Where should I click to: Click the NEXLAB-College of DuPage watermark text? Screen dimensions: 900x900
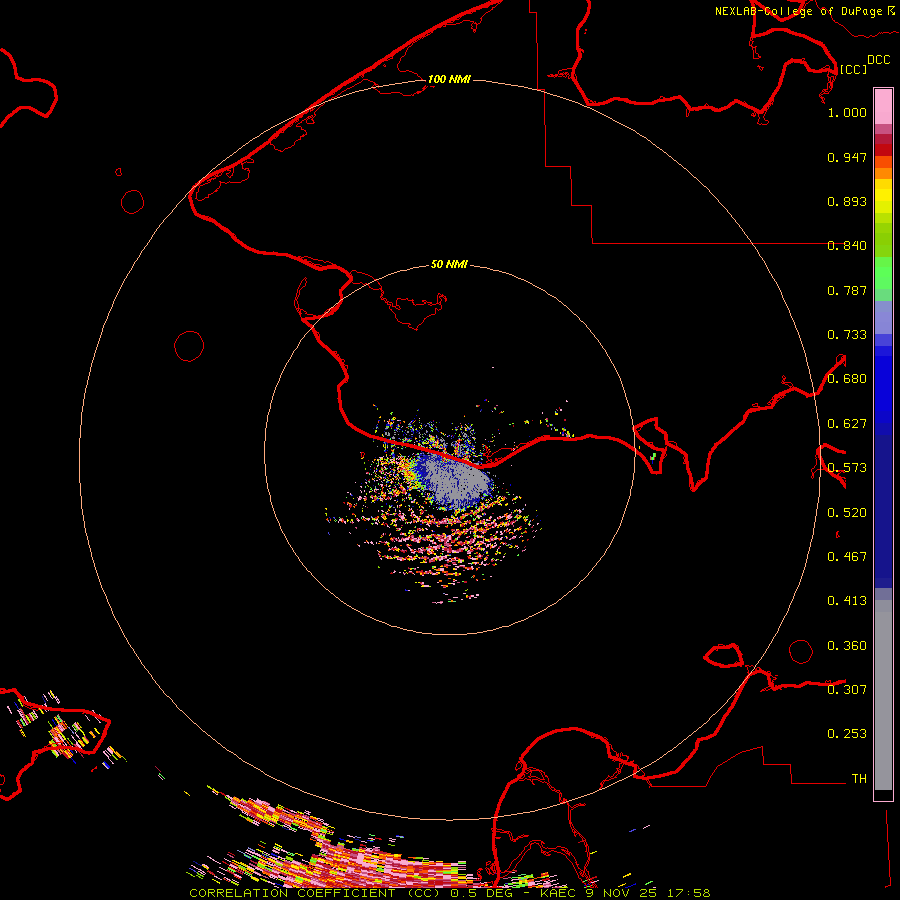798,11
